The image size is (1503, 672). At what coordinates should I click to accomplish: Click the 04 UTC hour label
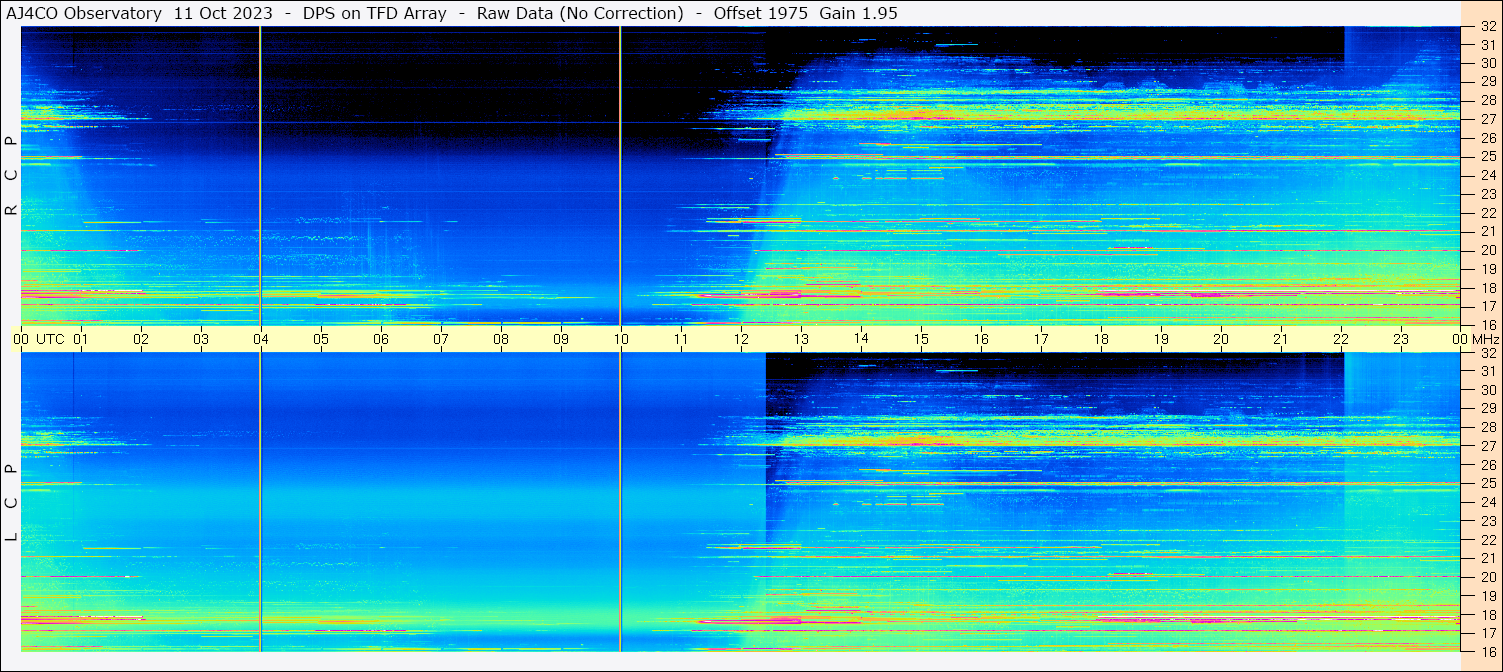point(260,339)
